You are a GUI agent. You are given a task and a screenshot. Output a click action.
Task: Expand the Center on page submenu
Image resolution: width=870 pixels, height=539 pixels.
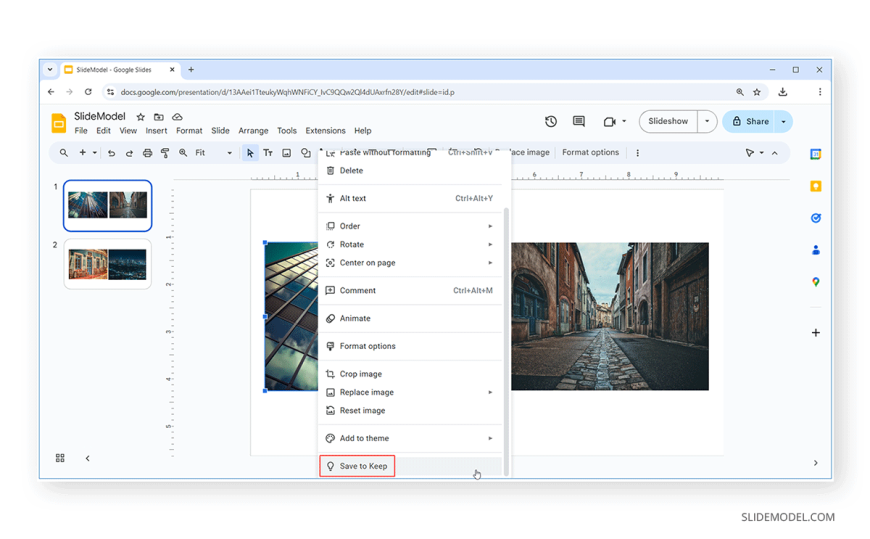[x=411, y=263]
